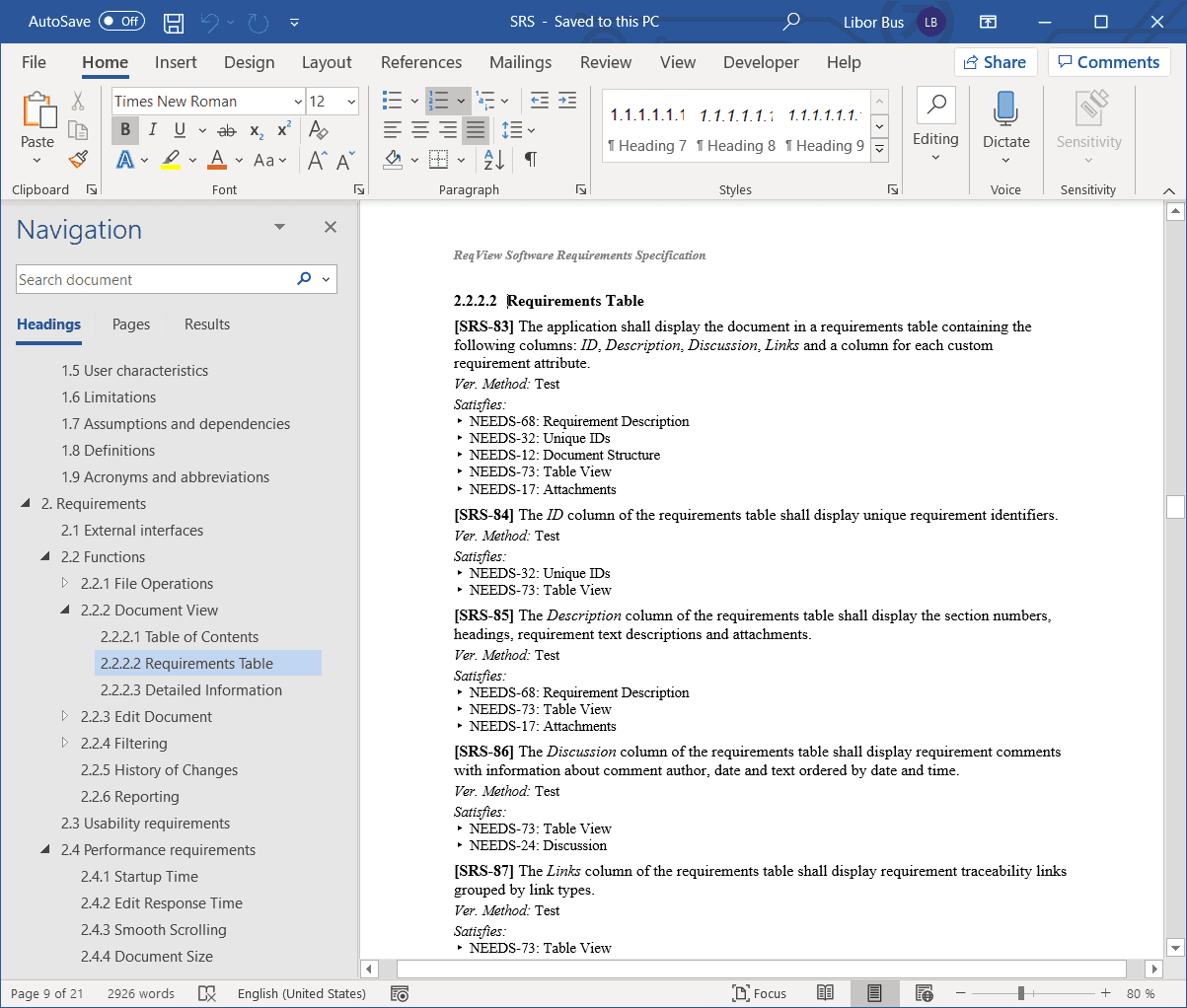Click the Share button

pos(996,62)
